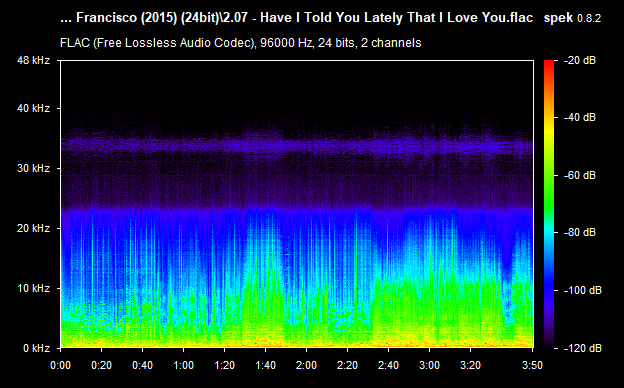Click the 1:00 time label
Screen dimensions: 624x388
[x=183, y=365]
